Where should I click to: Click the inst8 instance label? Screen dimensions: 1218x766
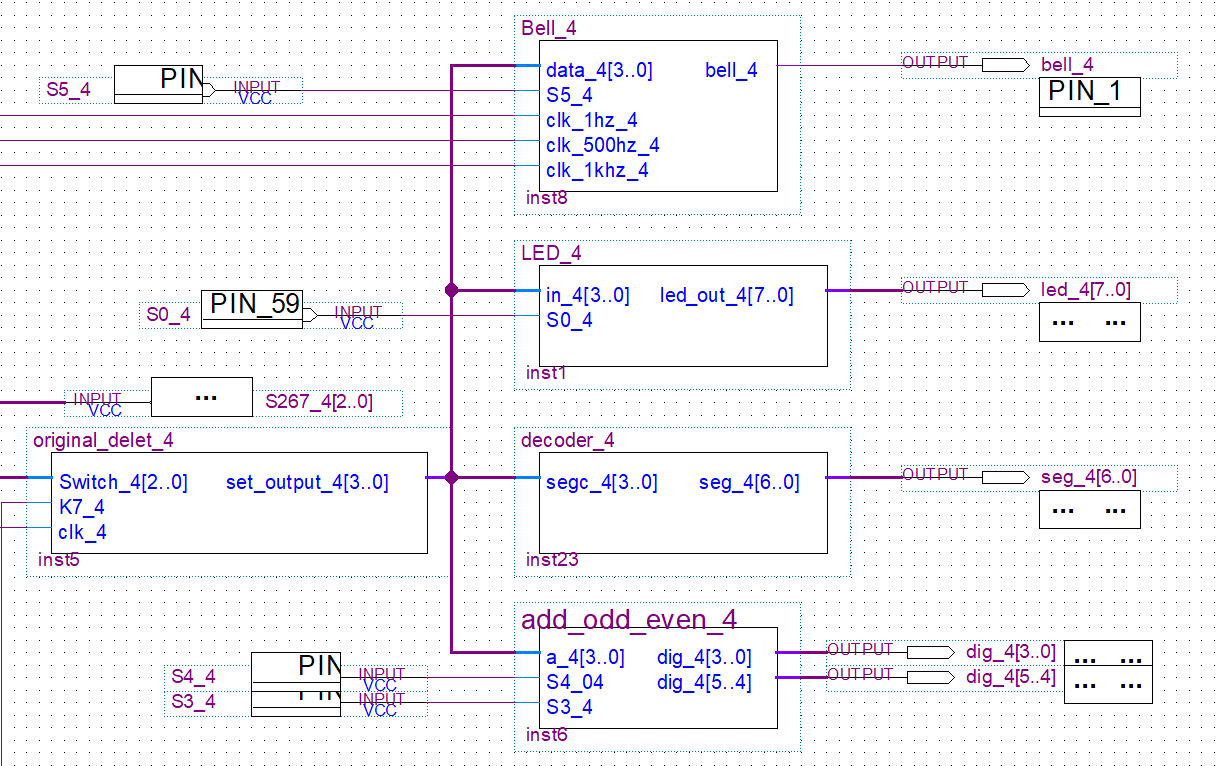click(547, 198)
